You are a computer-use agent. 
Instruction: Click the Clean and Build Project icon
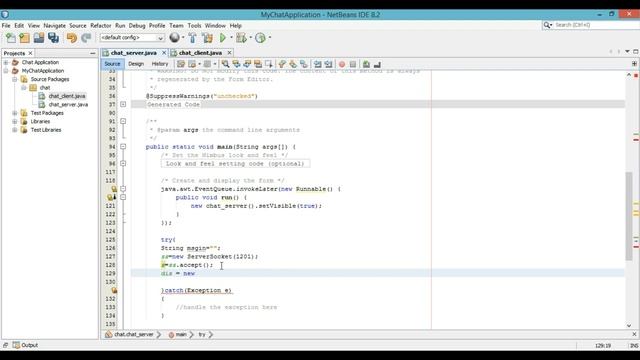point(207,38)
